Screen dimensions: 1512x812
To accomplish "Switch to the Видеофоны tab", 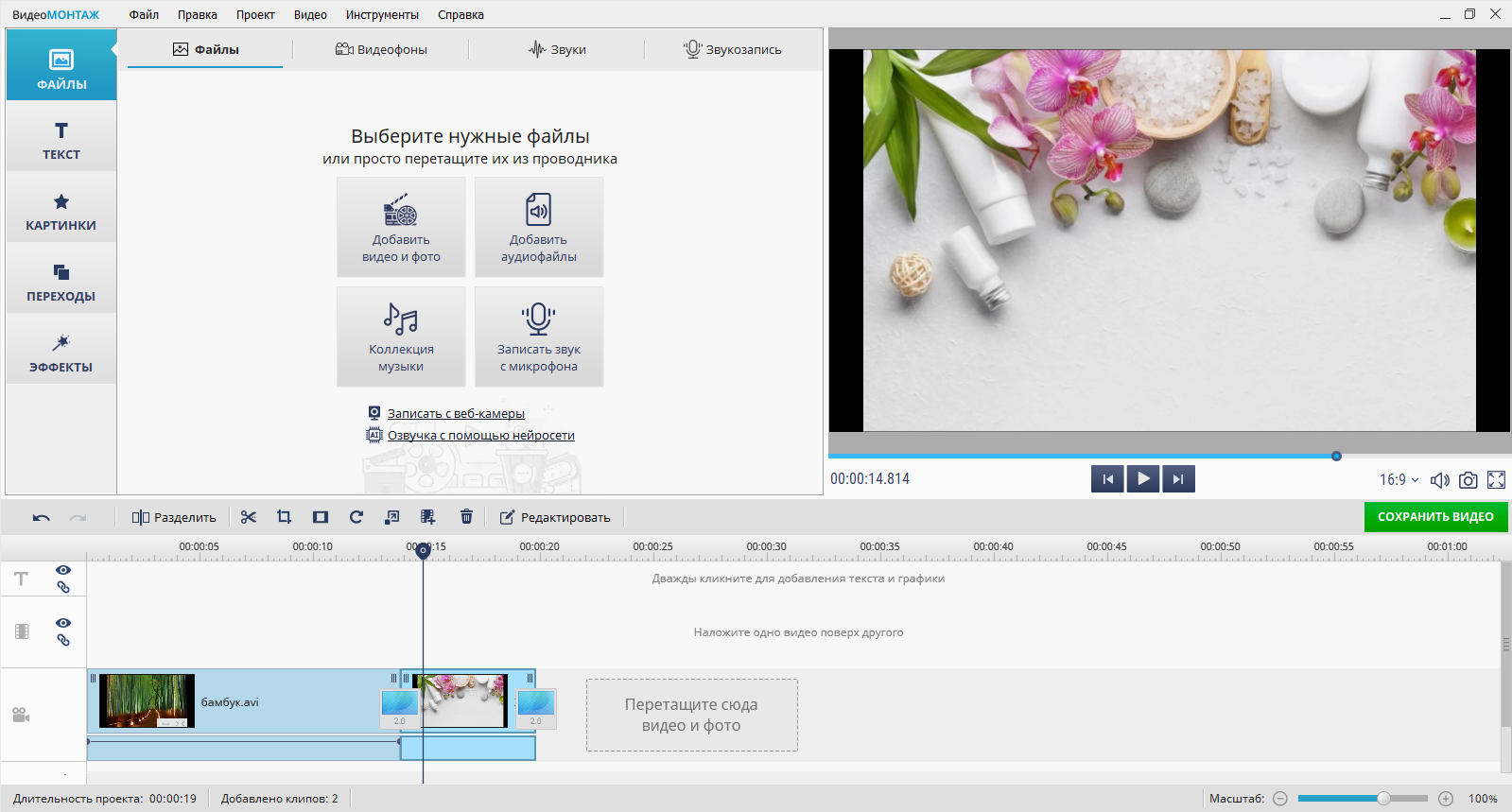I will click(x=381, y=49).
